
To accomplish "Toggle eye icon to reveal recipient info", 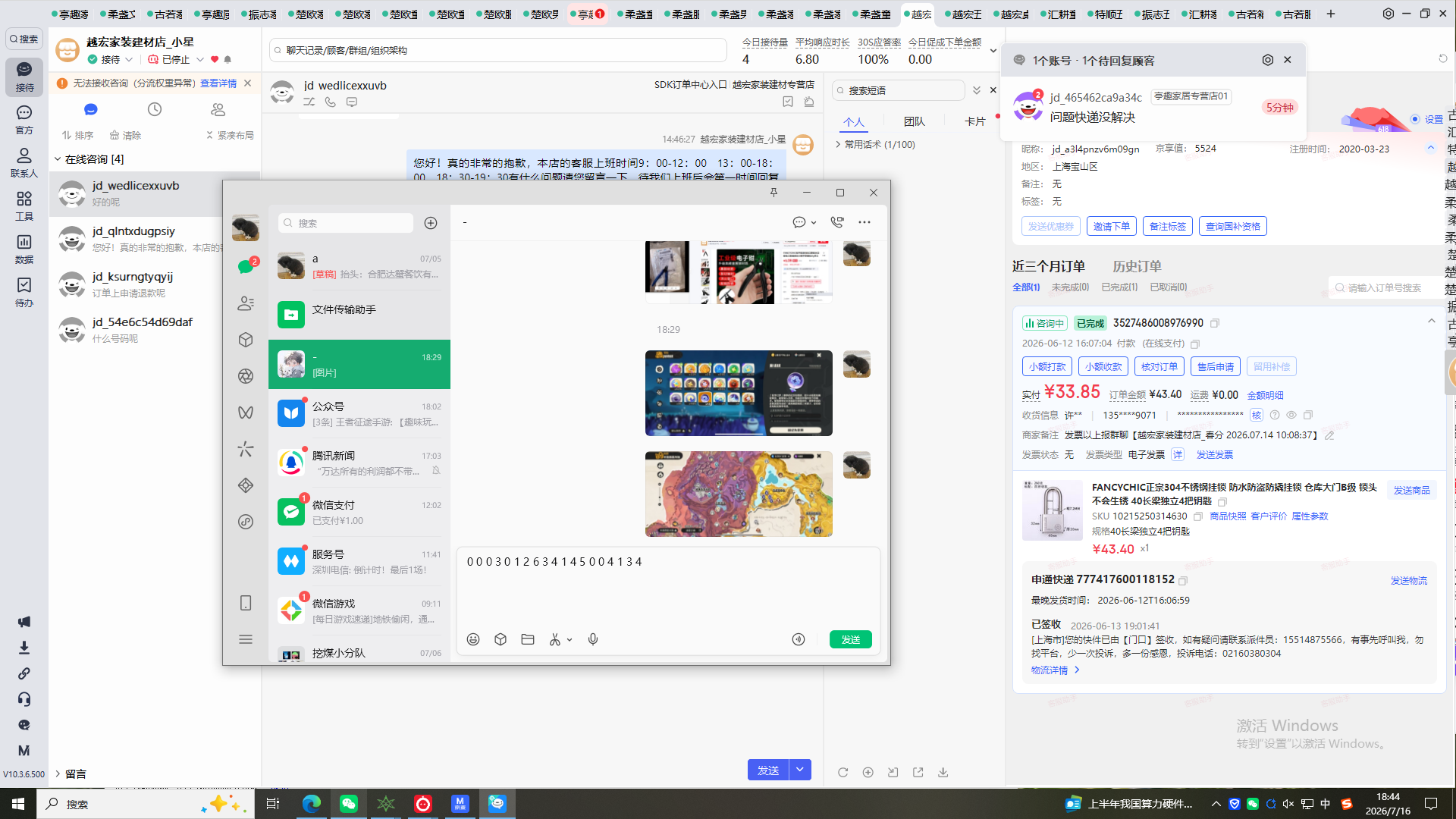I will point(1291,415).
